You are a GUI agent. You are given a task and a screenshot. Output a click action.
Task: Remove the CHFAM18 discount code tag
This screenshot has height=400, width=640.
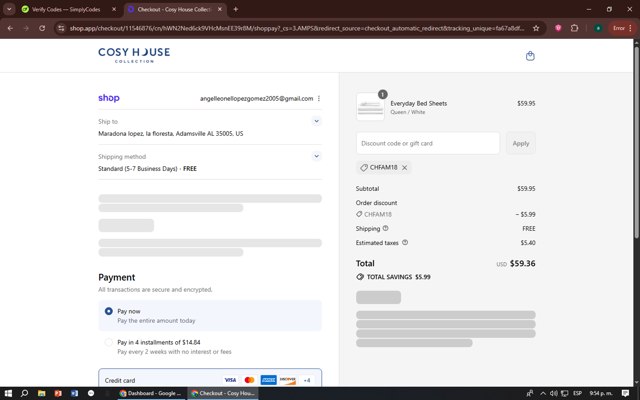pos(404,167)
